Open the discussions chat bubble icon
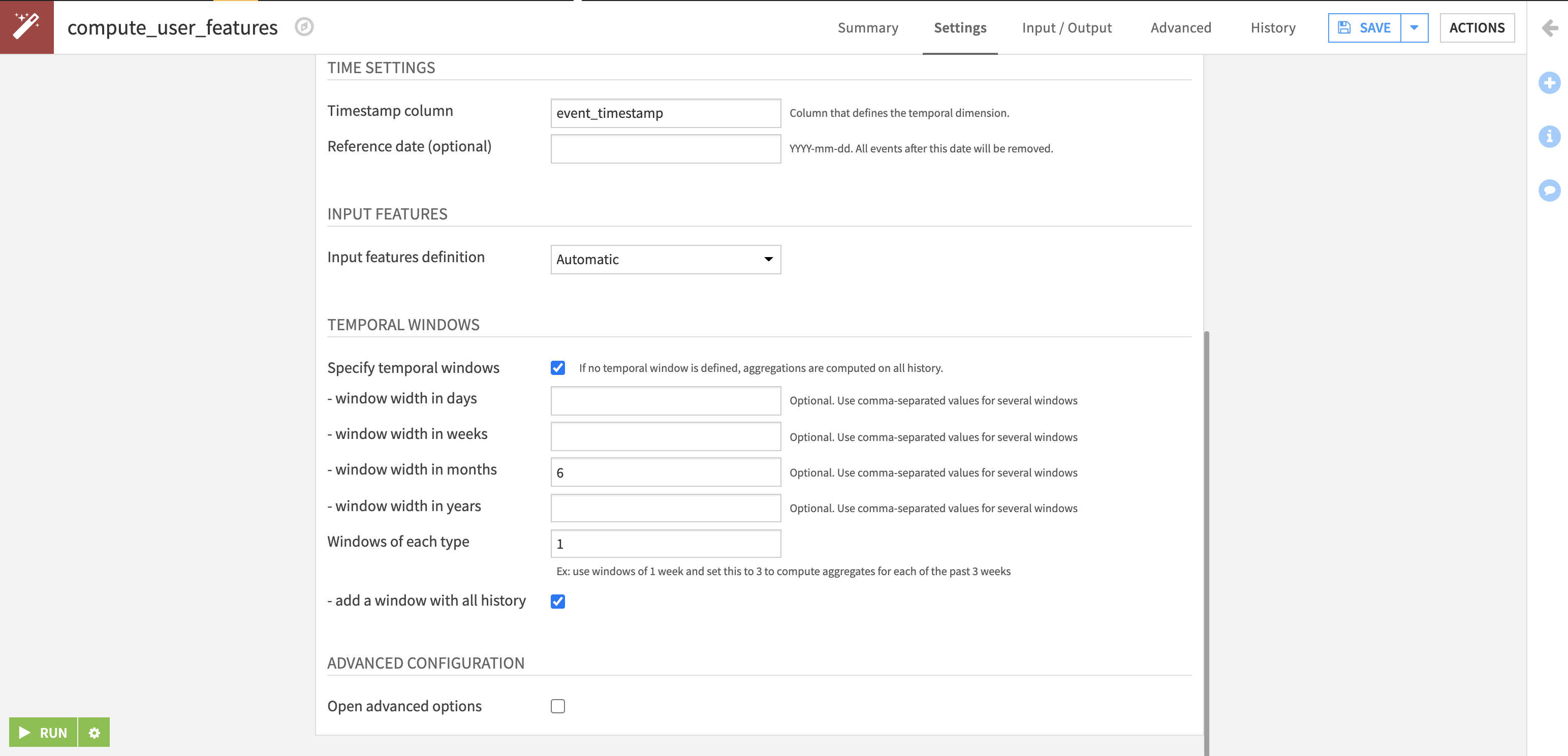The image size is (1568, 756). (x=1549, y=191)
